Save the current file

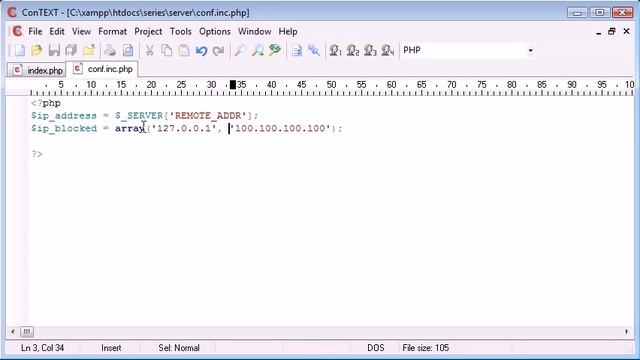[x=54, y=50]
